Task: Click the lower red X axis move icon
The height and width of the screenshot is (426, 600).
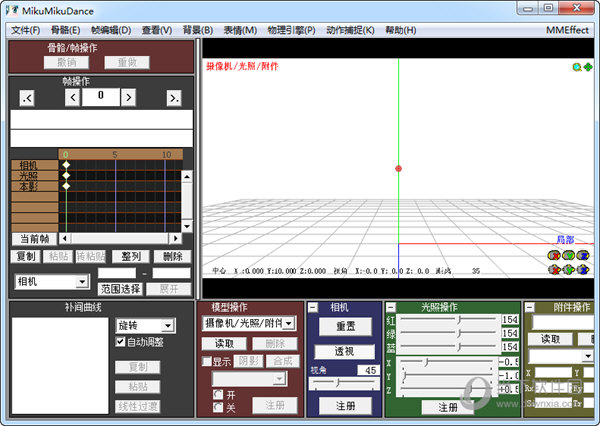Action: point(554,270)
